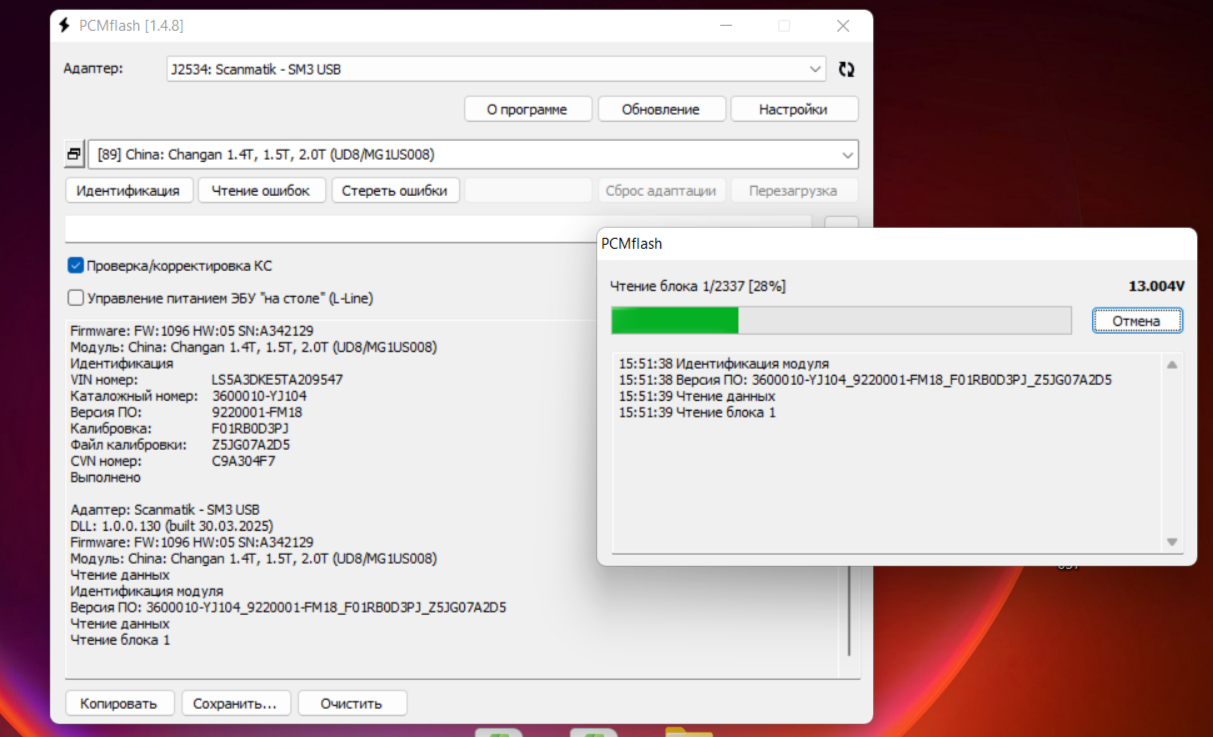Click calibration file value Z5JG07A2D5 in identification
This screenshot has width=1213, height=737.
(x=250, y=444)
